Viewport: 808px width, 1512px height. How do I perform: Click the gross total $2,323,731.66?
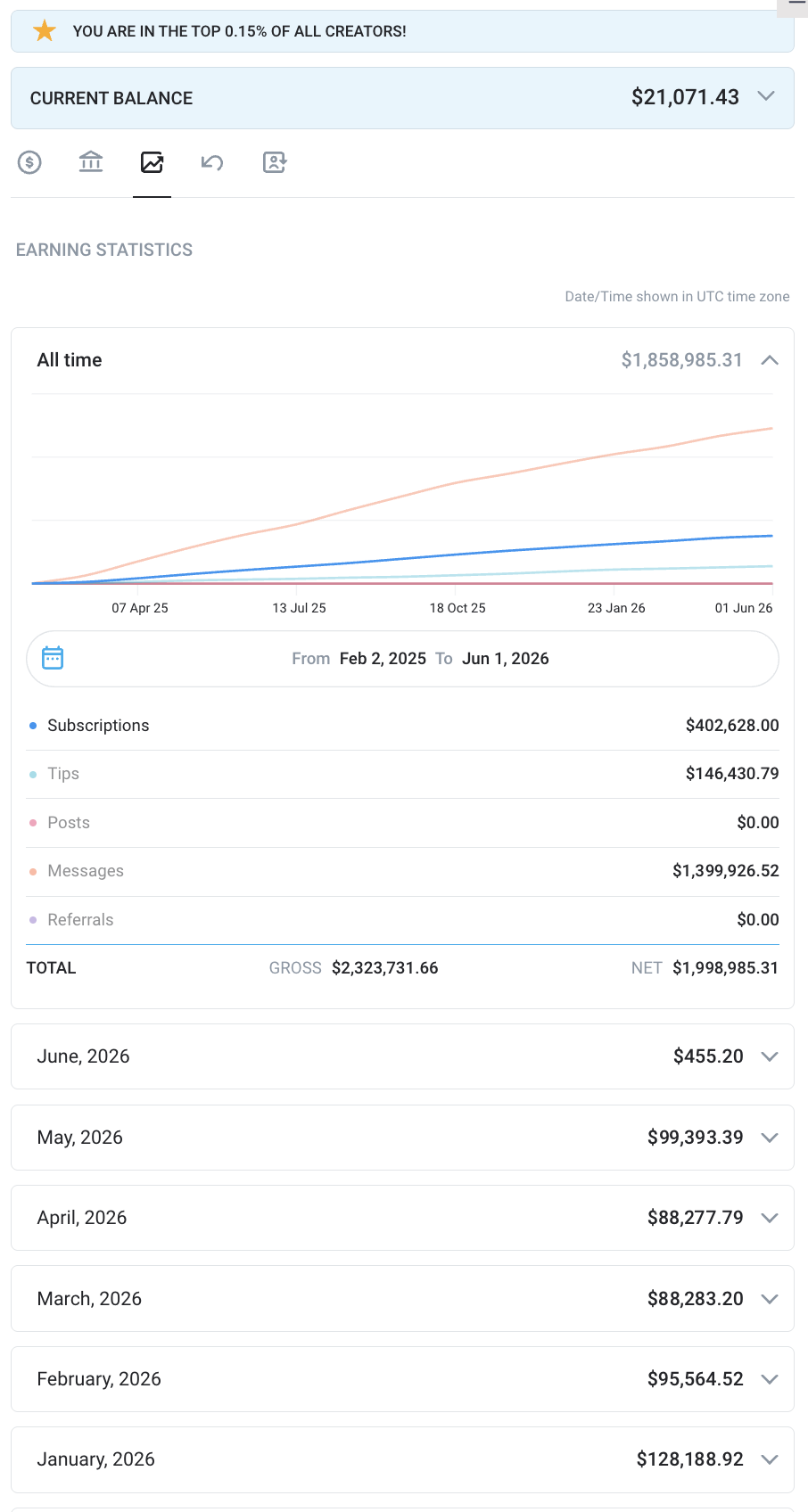point(385,968)
